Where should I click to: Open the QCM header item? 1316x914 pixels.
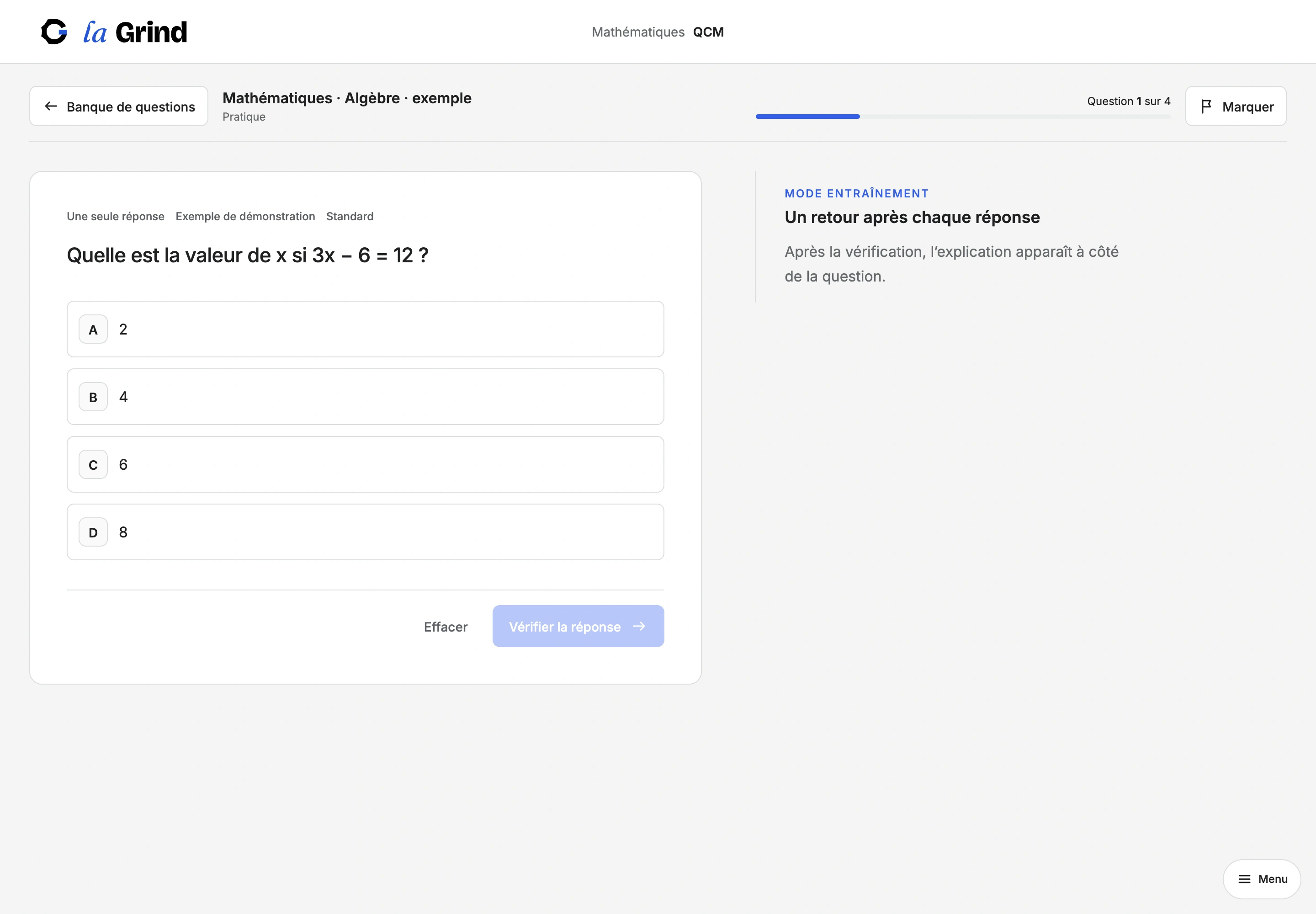[x=708, y=32]
